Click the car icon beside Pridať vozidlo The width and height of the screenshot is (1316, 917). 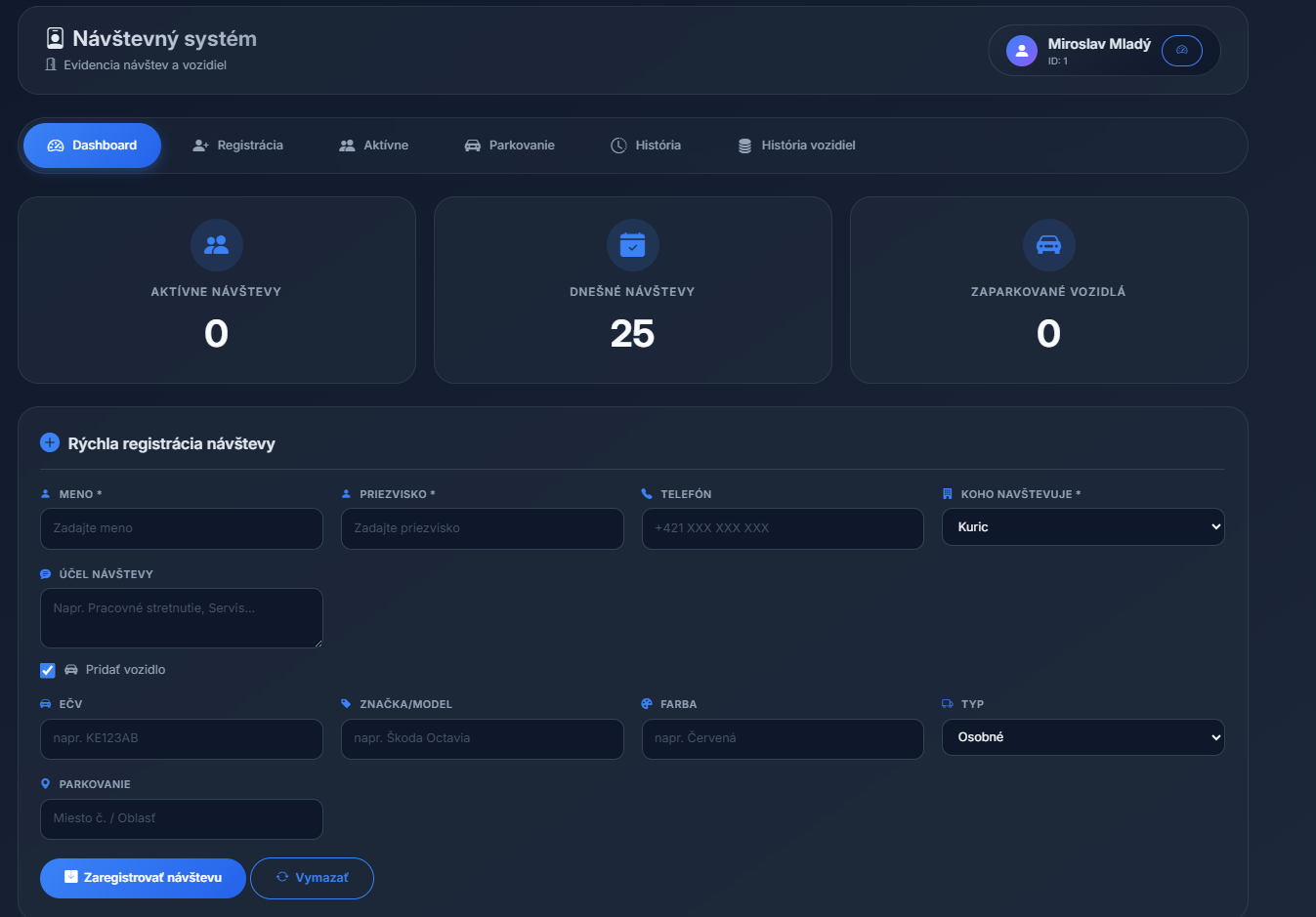[71, 670]
